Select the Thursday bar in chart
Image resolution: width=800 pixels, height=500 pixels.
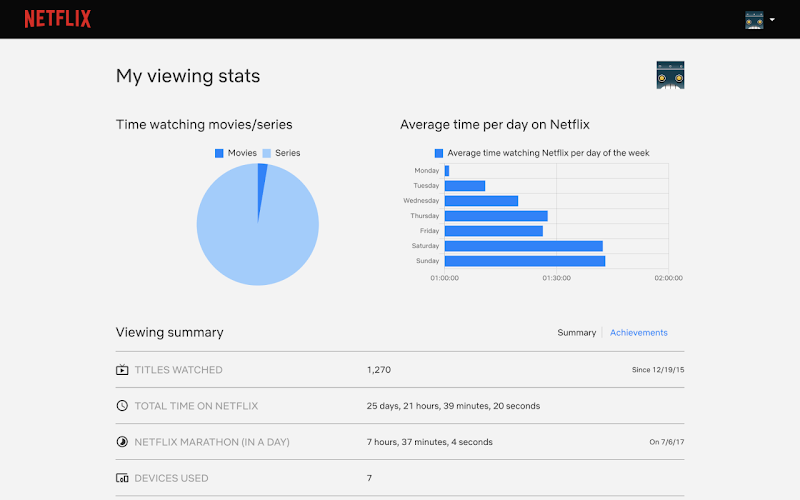click(496, 216)
